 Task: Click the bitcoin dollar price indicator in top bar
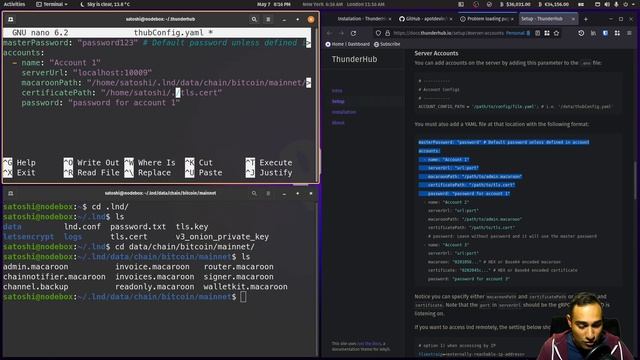(516, 4)
